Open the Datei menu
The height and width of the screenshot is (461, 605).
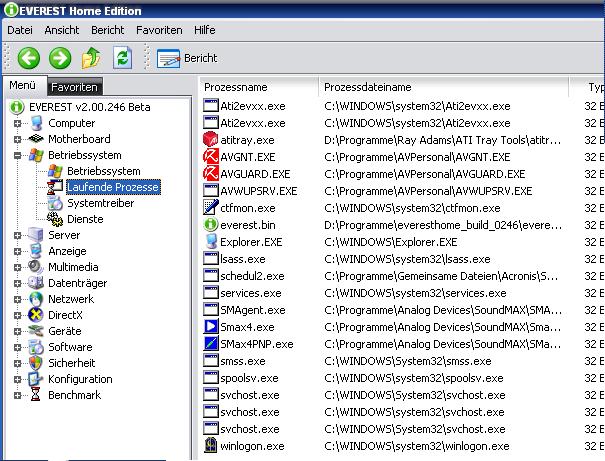[x=20, y=30]
